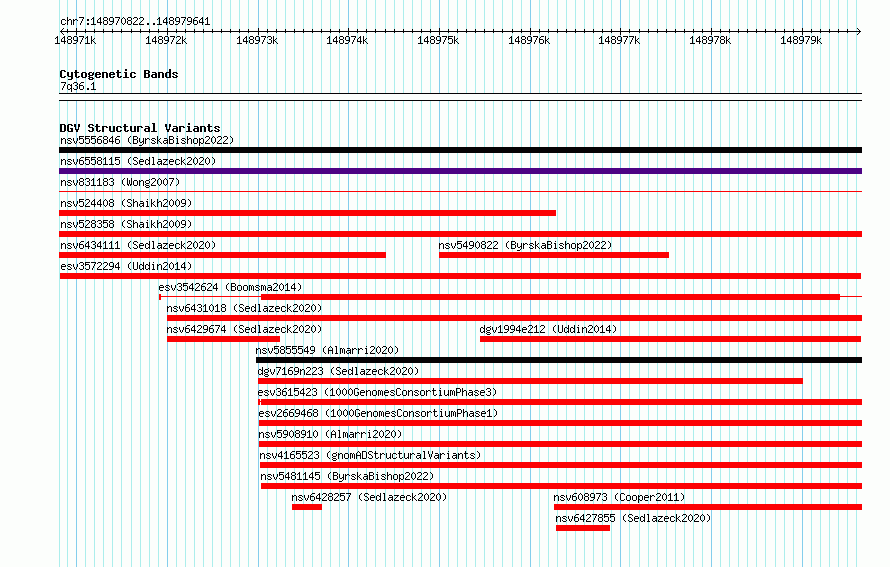Open nsv5490822 (ByrskaBishop2022) variant label
The width and height of the screenshot is (890, 567).
click(525, 245)
